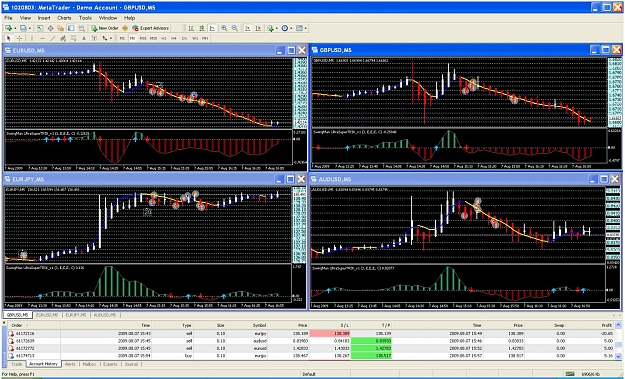The width and height of the screenshot is (625, 379).
Task: Switch timeframe to D1
Action: (184, 38)
